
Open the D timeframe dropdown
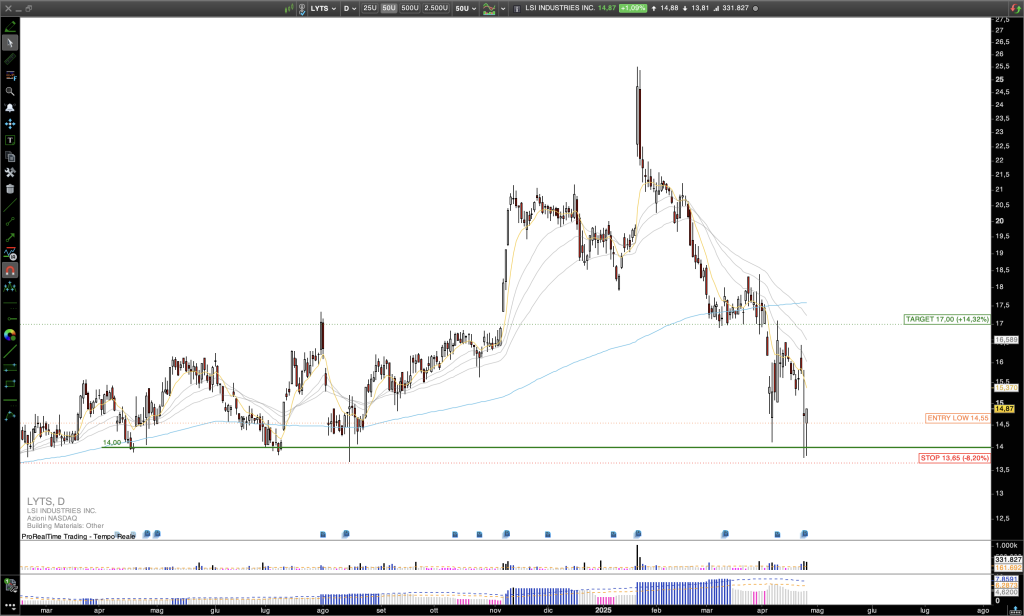point(349,8)
